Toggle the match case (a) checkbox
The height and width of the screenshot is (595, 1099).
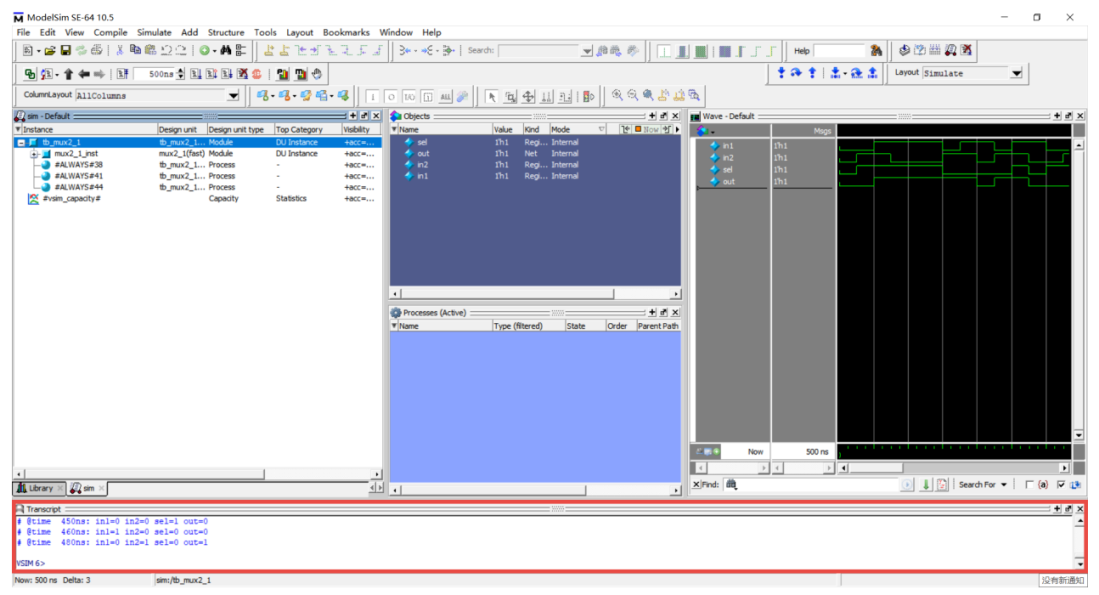pyautogui.click(x=1029, y=484)
